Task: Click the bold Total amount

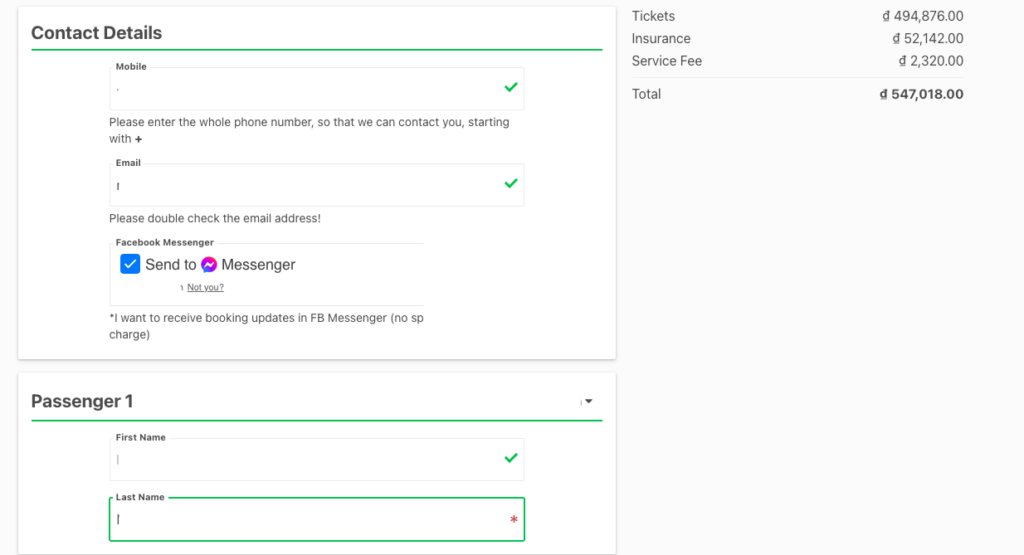Action: [x=921, y=94]
